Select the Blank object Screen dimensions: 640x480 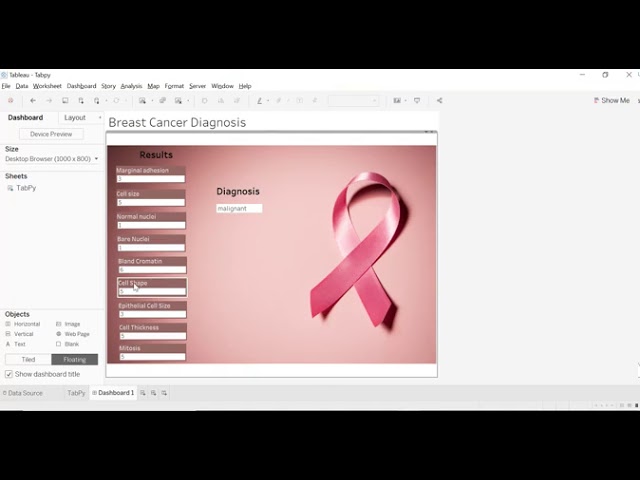[67, 344]
